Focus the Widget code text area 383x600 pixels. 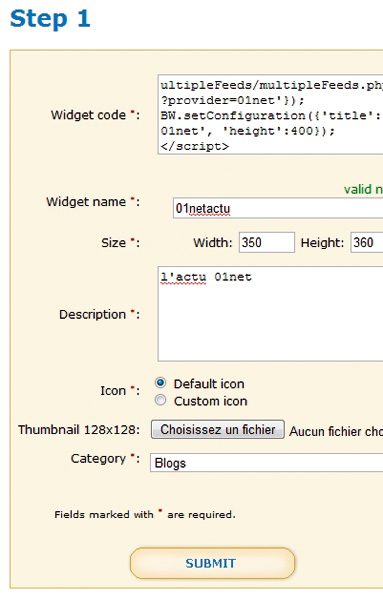[x=270, y=115]
